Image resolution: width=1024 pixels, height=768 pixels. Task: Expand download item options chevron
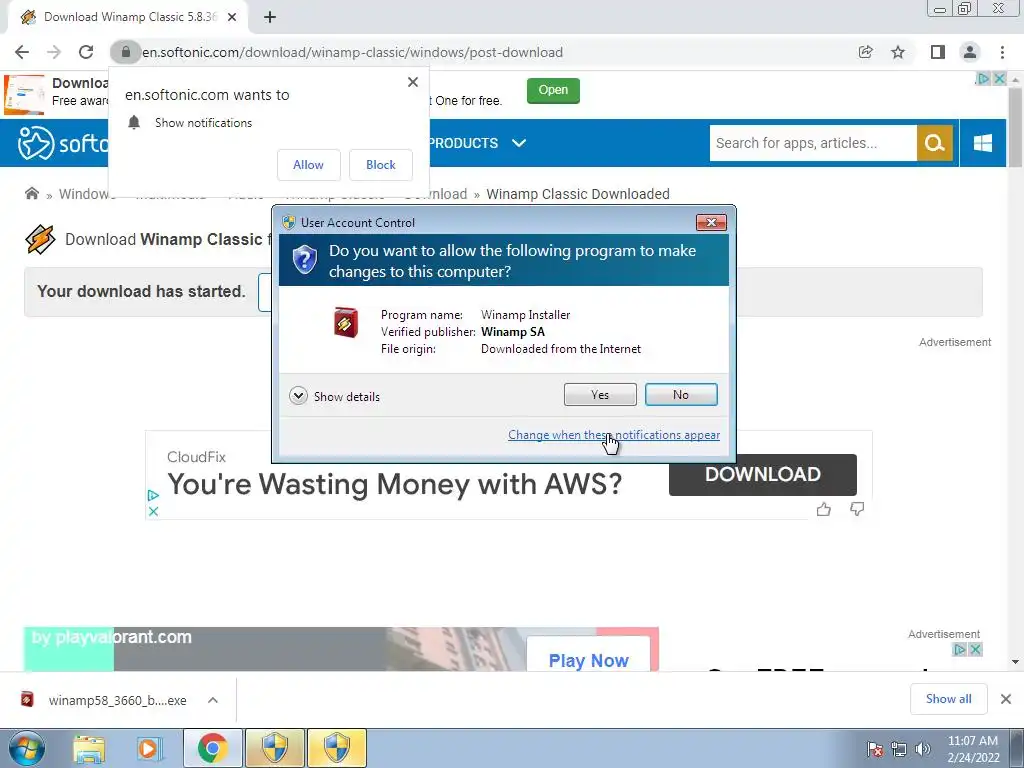click(x=213, y=700)
